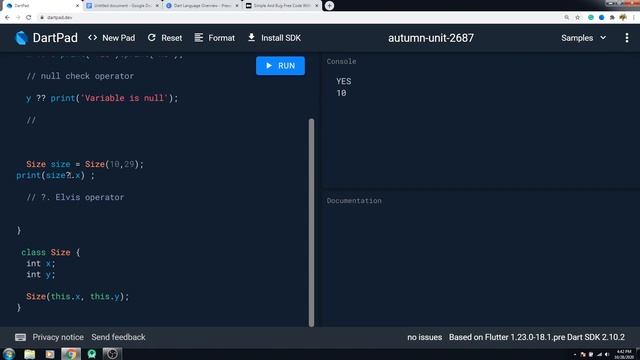
Task: Click the zoom magnifier icon in address bar
Action: [567, 18]
